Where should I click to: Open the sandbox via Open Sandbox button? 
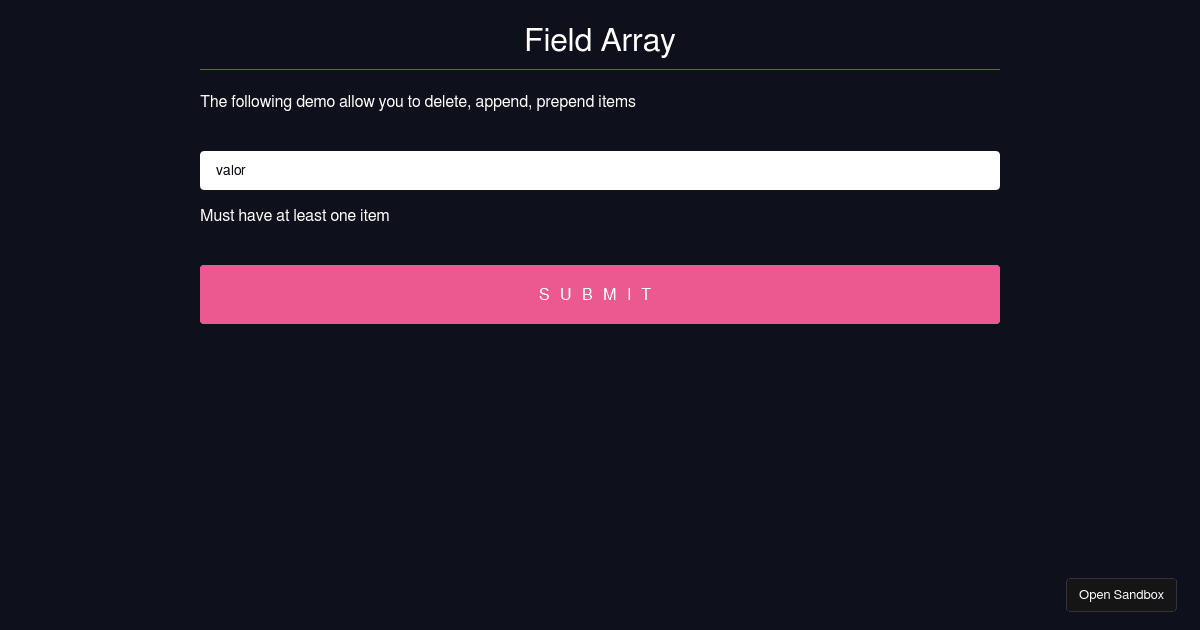pyautogui.click(x=1121, y=594)
